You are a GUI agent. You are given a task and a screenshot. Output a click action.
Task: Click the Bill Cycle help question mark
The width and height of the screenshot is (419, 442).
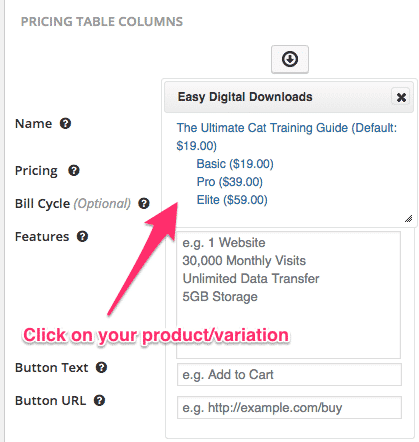[144, 203]
